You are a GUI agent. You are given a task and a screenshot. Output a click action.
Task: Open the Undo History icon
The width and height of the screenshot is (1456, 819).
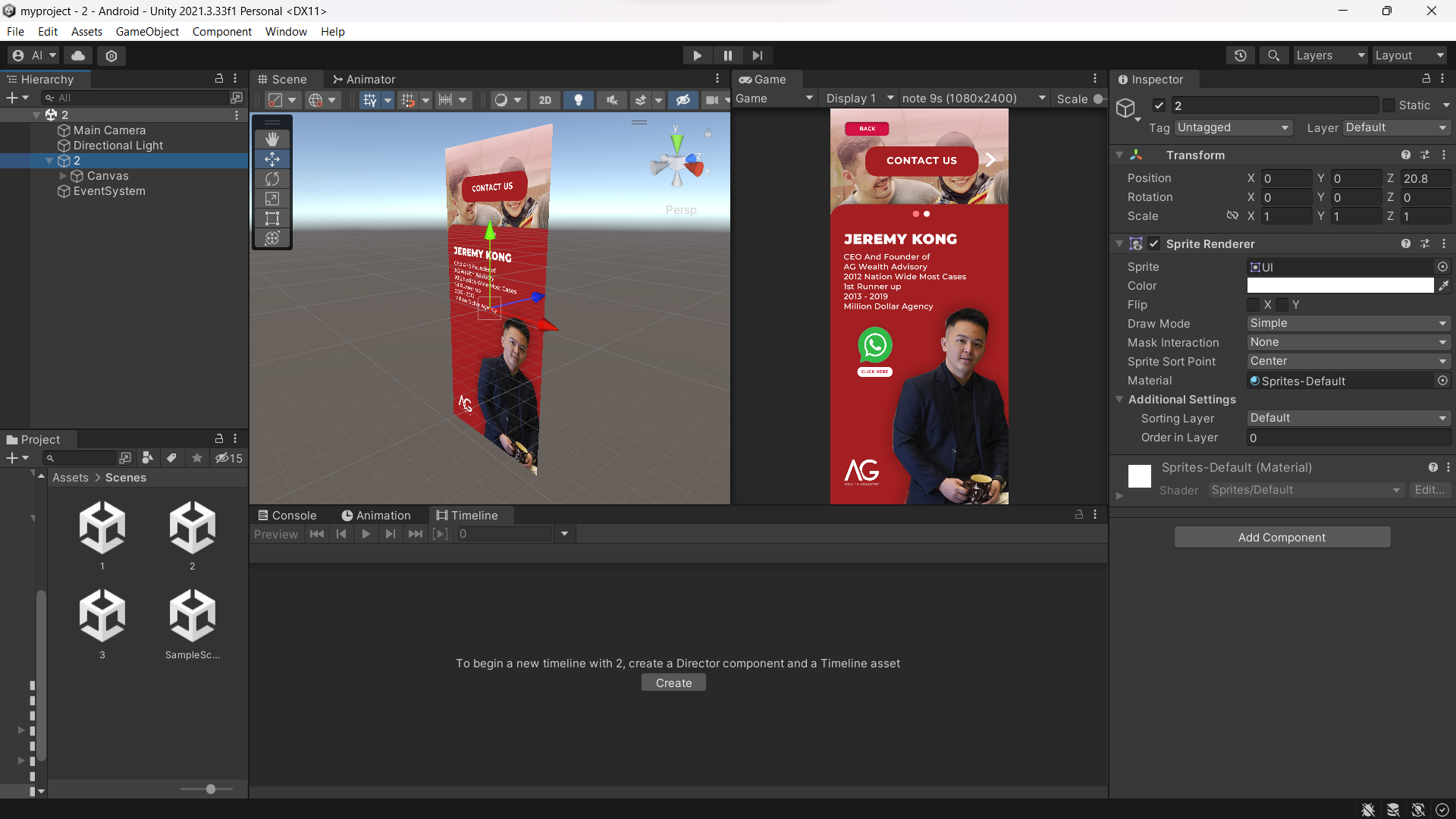pyautogui.click(x=1241, y=55)
